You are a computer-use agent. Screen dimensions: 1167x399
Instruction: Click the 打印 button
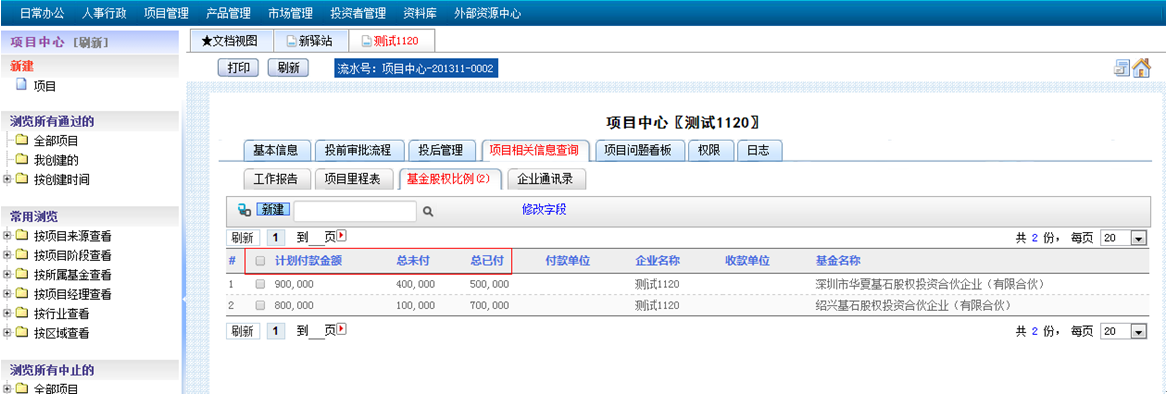click(x=239, y=68)
